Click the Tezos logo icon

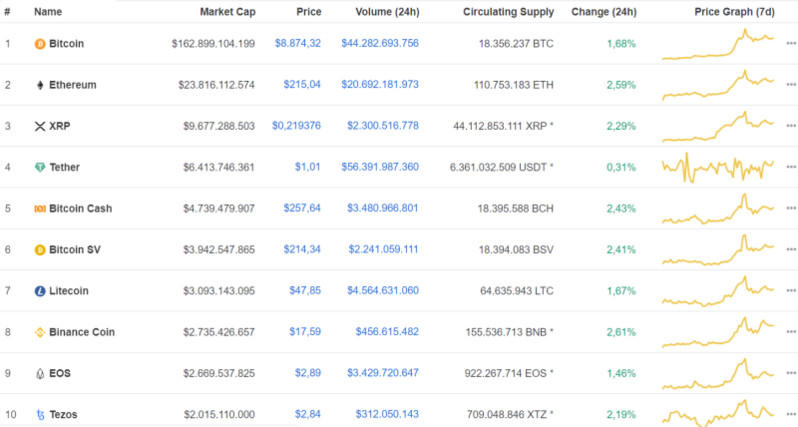pos(40,414)
